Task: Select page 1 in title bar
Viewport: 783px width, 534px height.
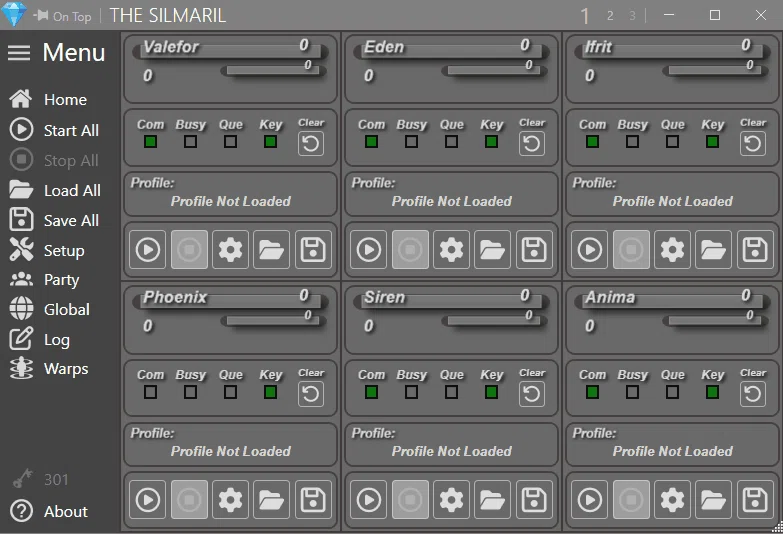Action: [585, 16]
